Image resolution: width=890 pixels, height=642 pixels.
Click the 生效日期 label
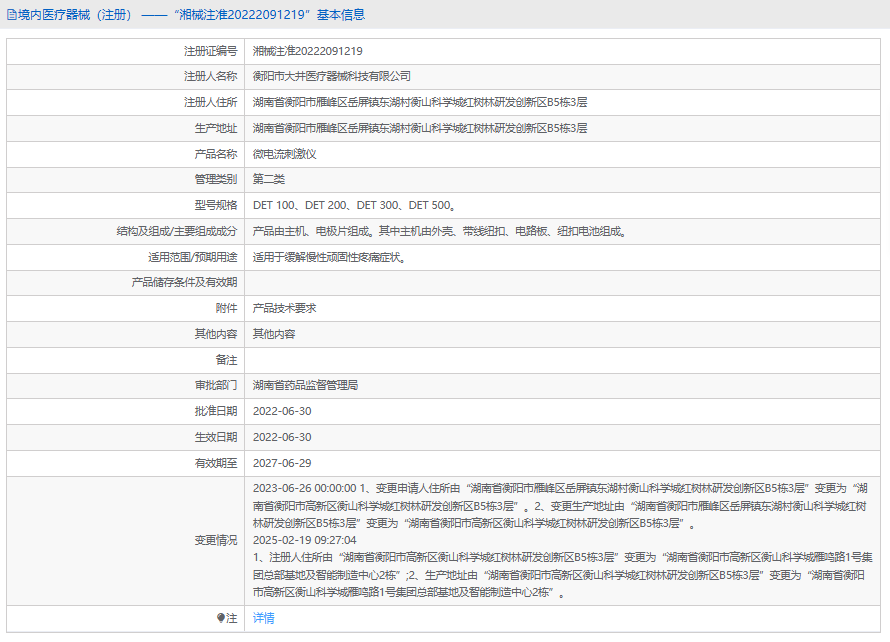[216, 437]
